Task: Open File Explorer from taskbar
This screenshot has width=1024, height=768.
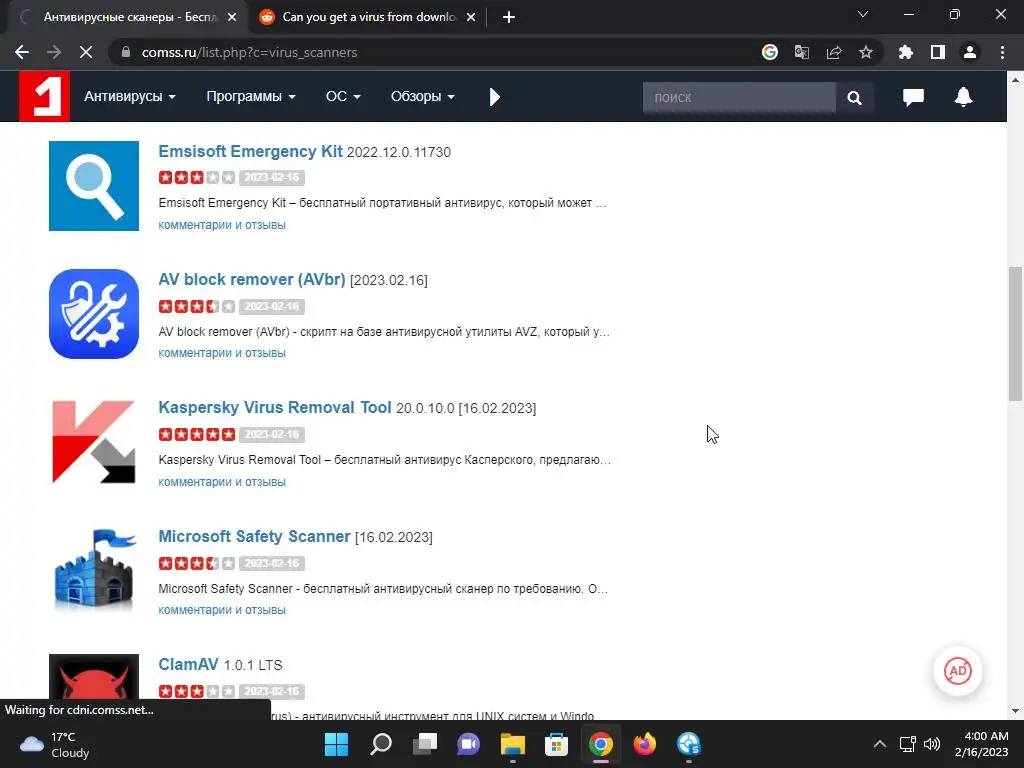Action: pyautogui.click(x=513, y=744)
